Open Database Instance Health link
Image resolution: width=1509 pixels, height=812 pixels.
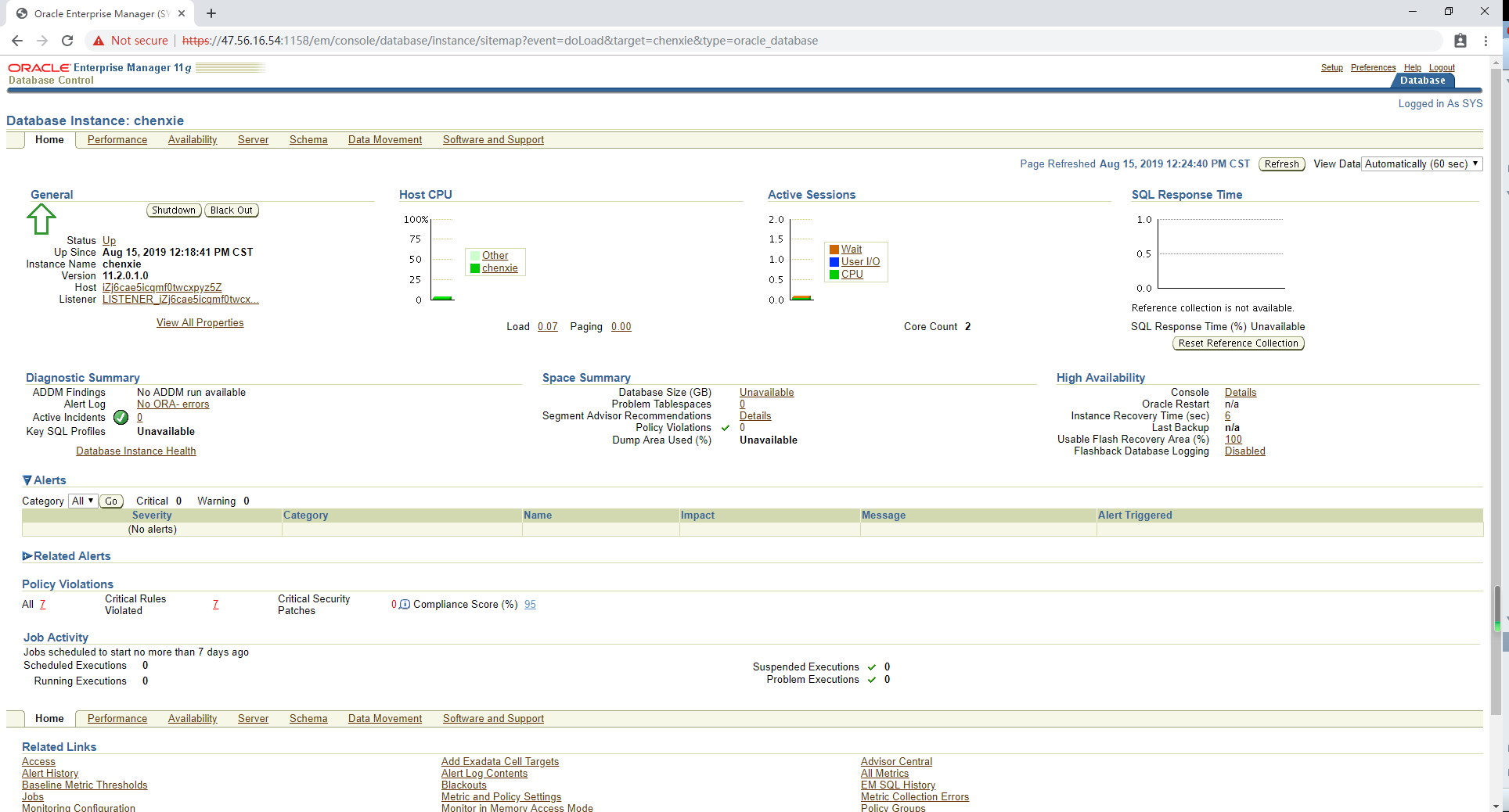coord(136,451)
